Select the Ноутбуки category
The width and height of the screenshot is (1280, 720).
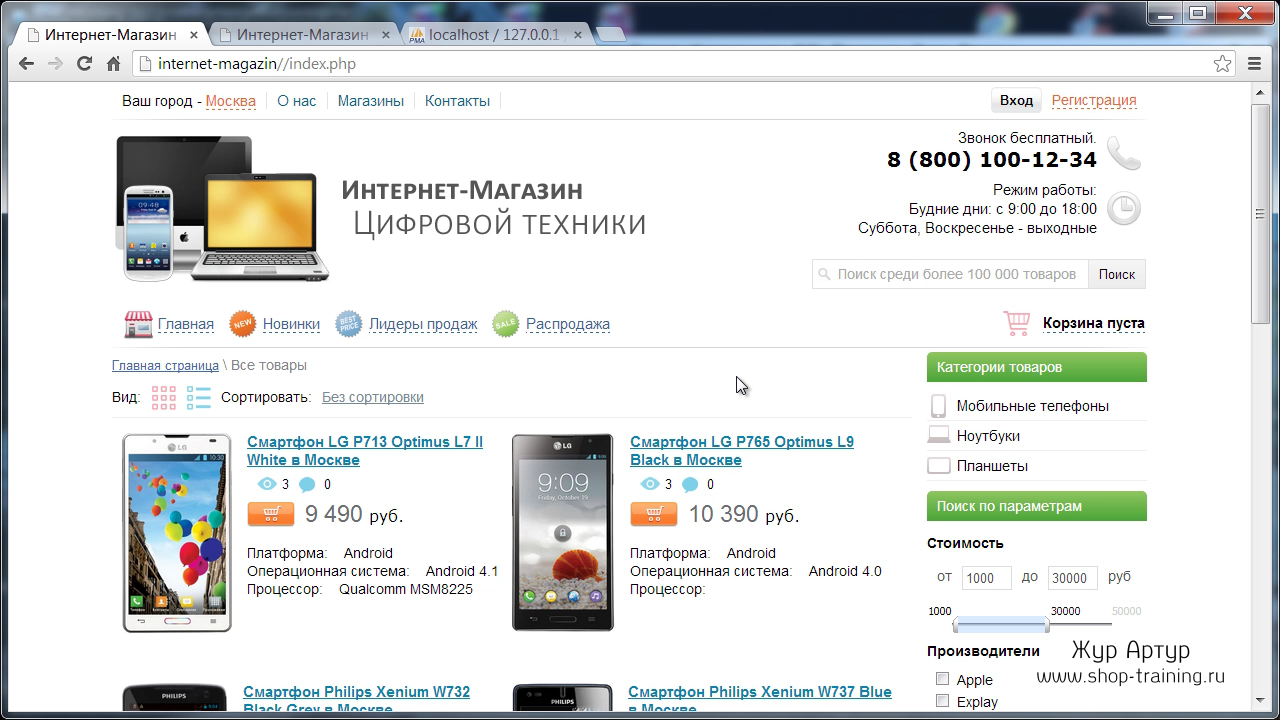tap(988, 436)
